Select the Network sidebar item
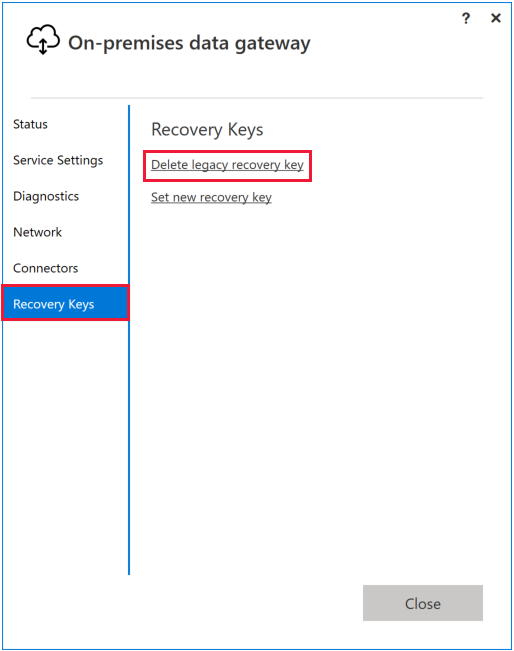Screen dimensions: 514x651 (x=37, y=232)
